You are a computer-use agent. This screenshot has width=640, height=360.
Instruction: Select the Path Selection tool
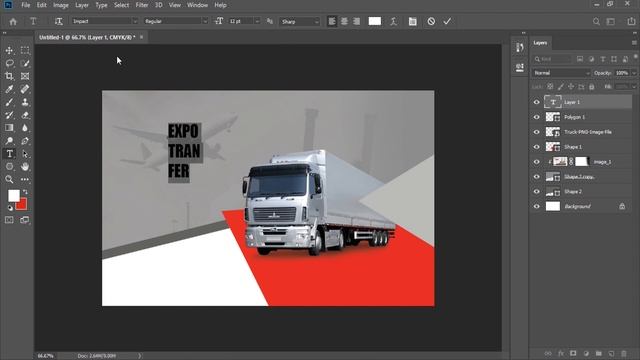tap(25, 154)
